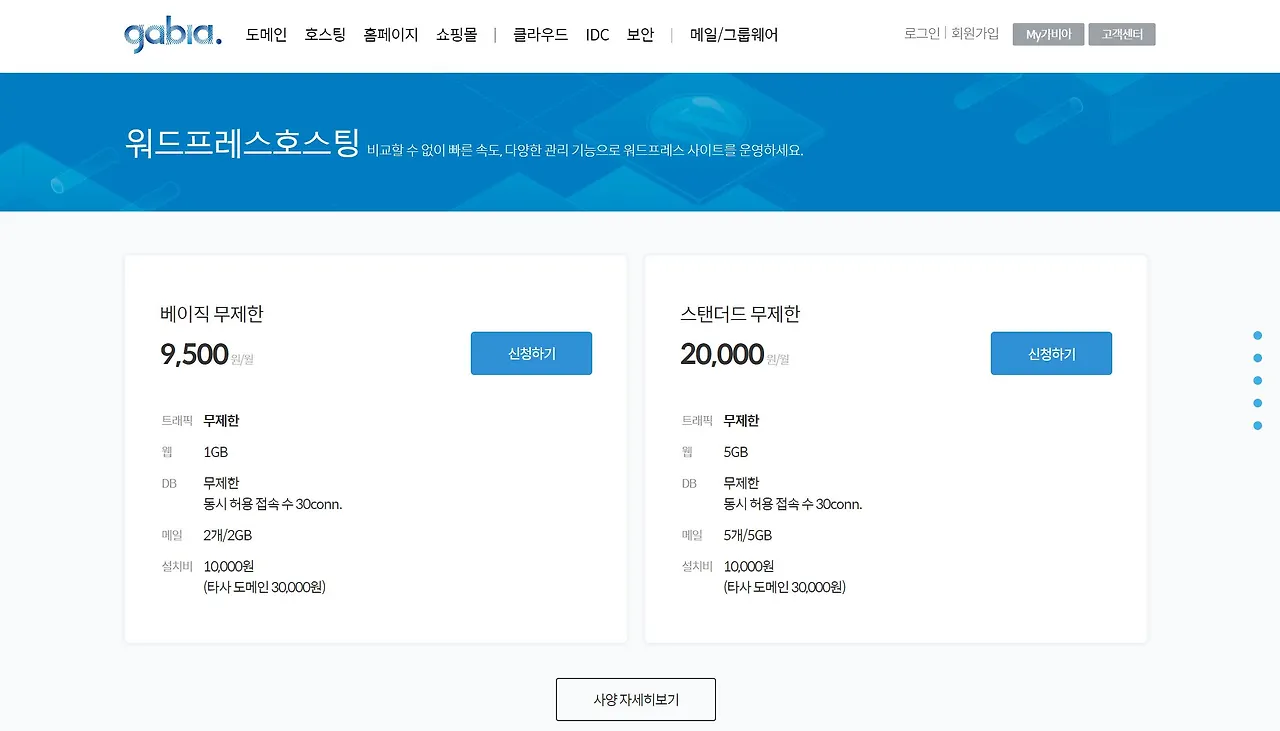The width and height of the screenshot is (1280, 731).
Task: Select the last dot in the side navigation
Action: (1257, 425)
